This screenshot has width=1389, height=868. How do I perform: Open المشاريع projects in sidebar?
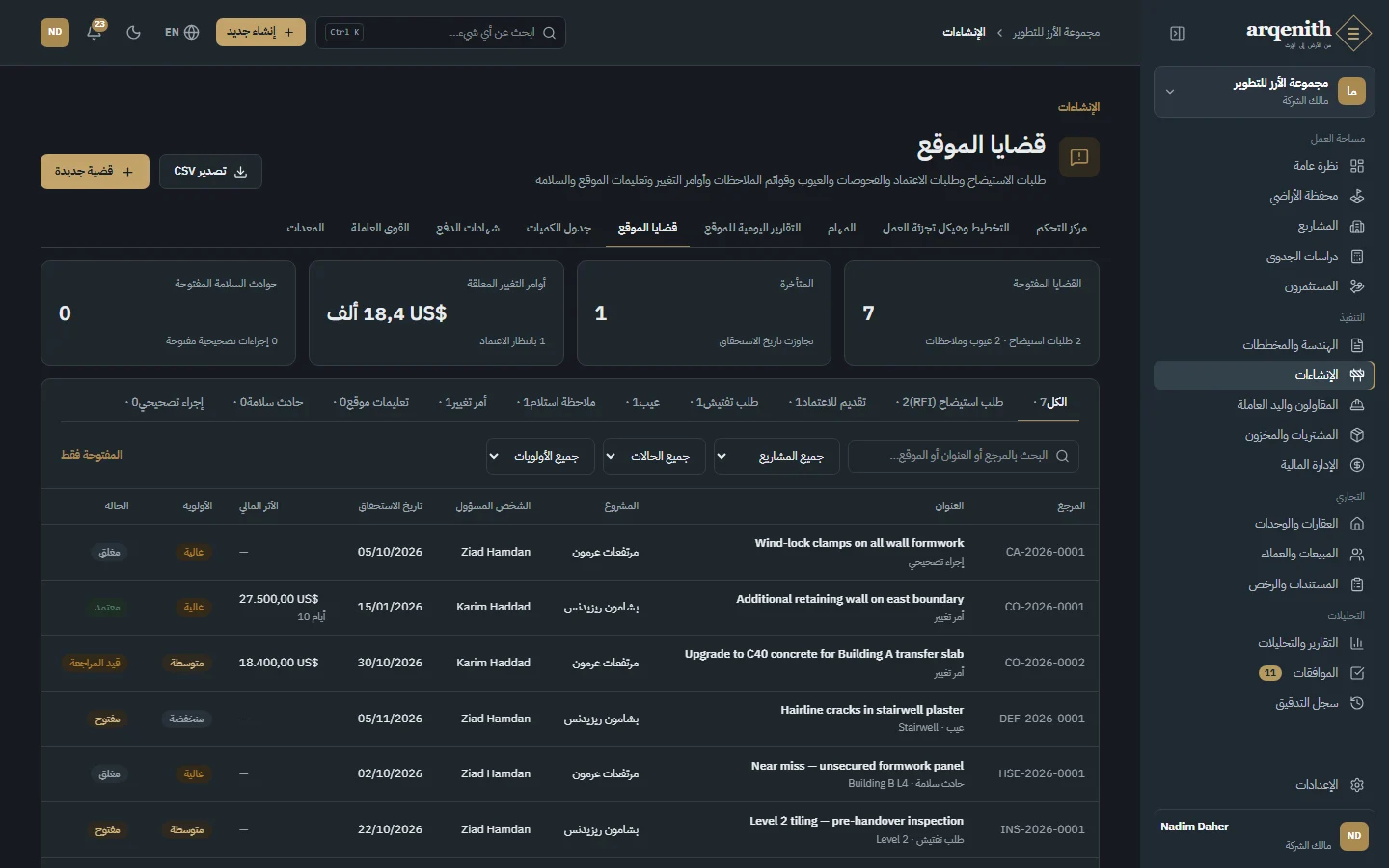coord(1264,226)
